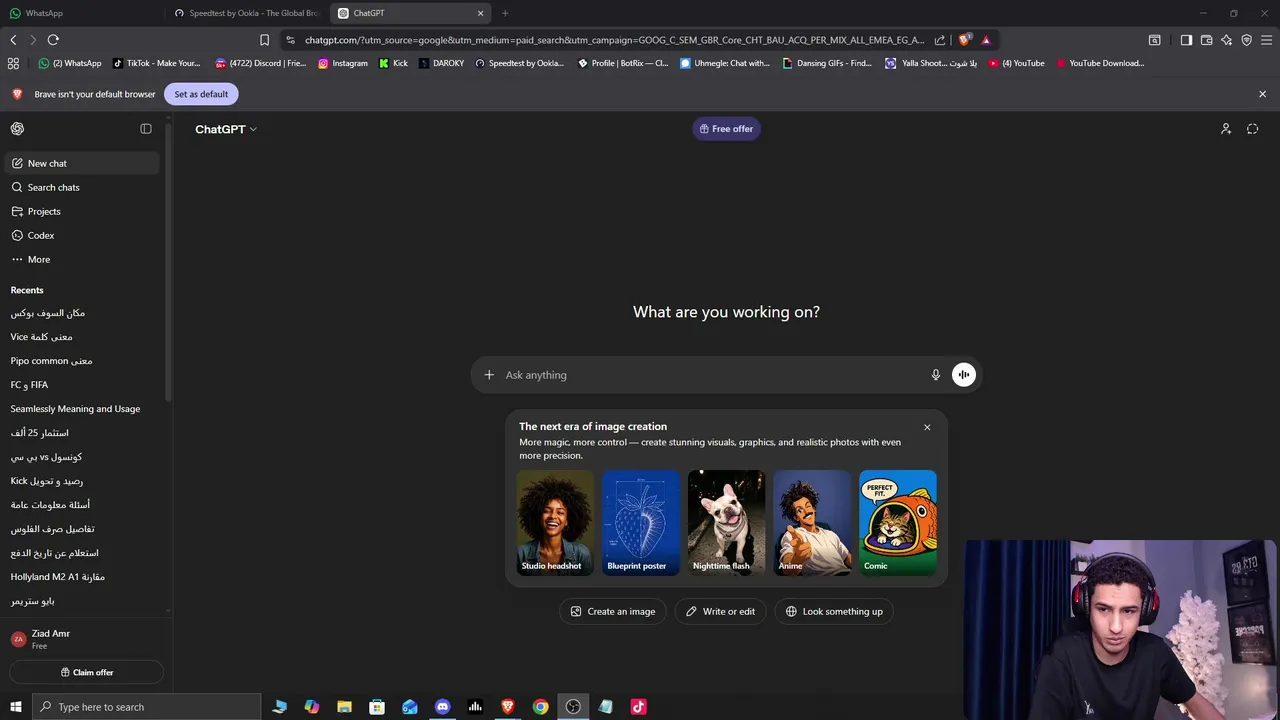
Task: Start a New chat
Action: [x=82, y=163]
